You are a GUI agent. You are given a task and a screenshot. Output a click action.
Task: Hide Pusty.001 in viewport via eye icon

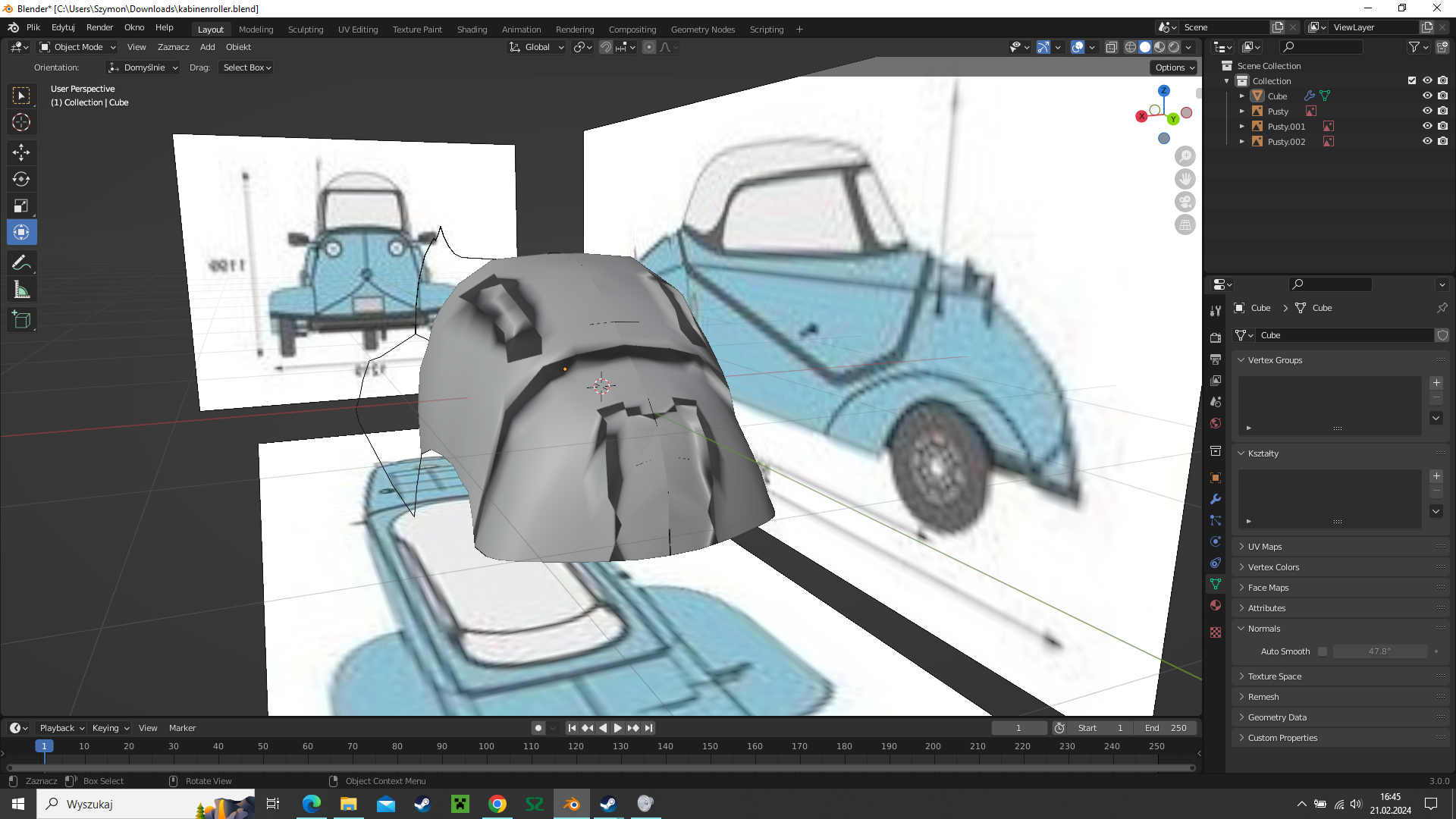pyautogui.click(x=1427, y=126)
